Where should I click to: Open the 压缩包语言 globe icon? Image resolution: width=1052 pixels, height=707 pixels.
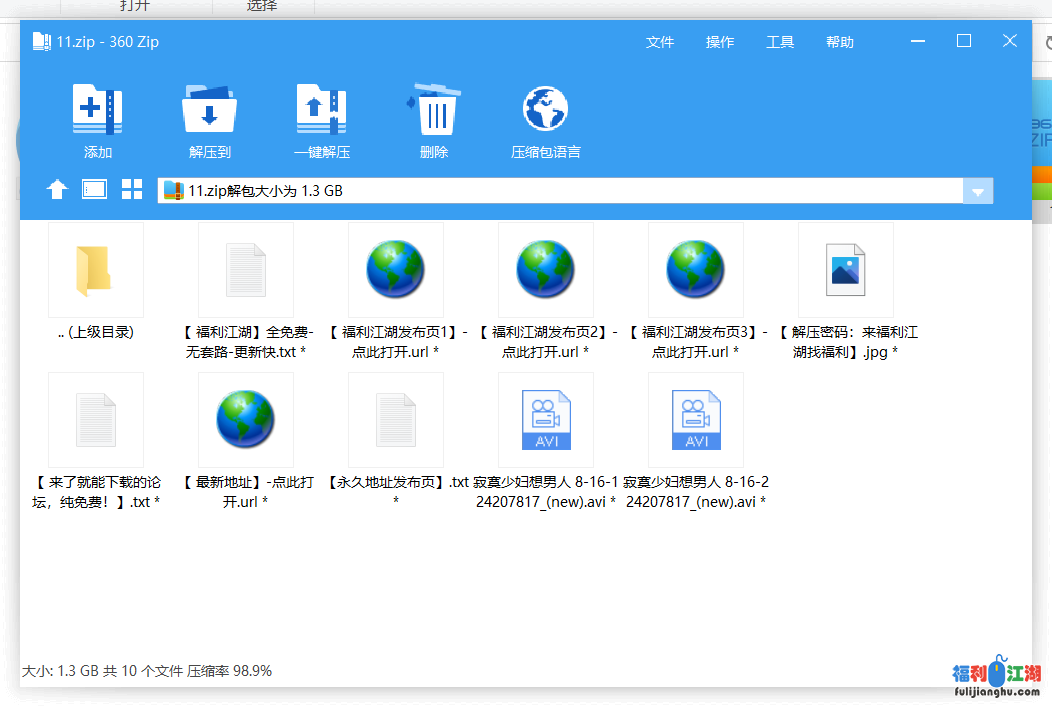tap(545, 111)
